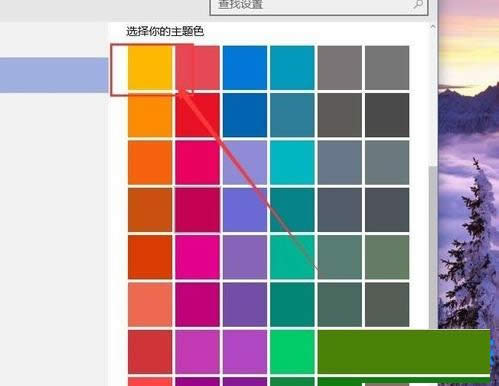
Task: Choose the salmon coral swatch in sixth row
Action: pyautogui.click(x=150, y=304)
